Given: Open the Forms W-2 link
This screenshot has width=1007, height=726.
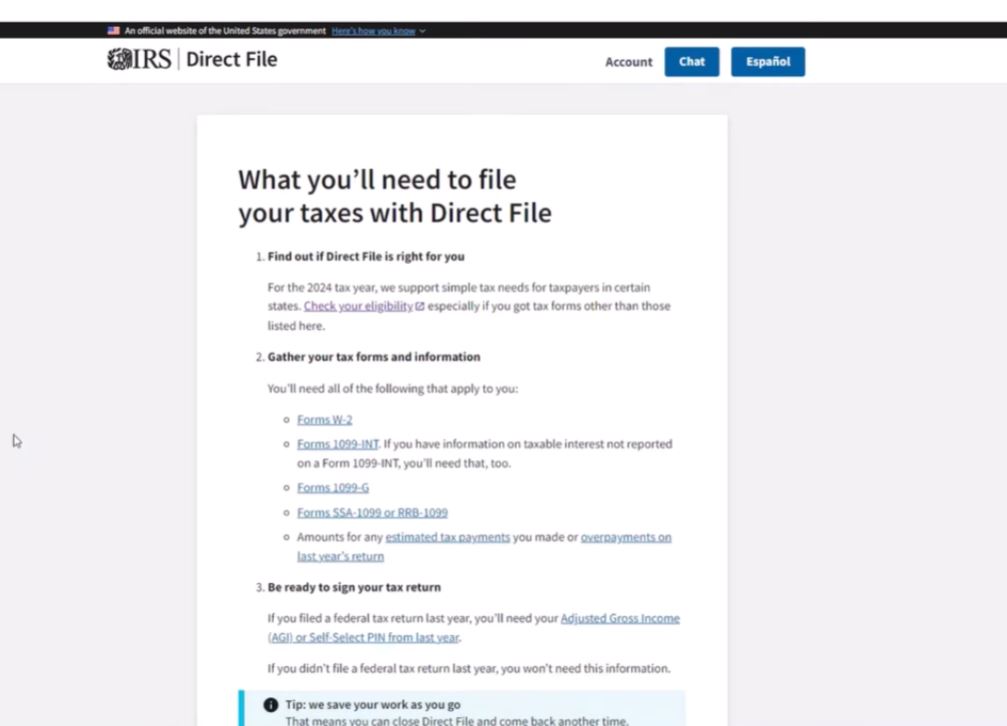Looking at the screenshot, I should point(325,419).
